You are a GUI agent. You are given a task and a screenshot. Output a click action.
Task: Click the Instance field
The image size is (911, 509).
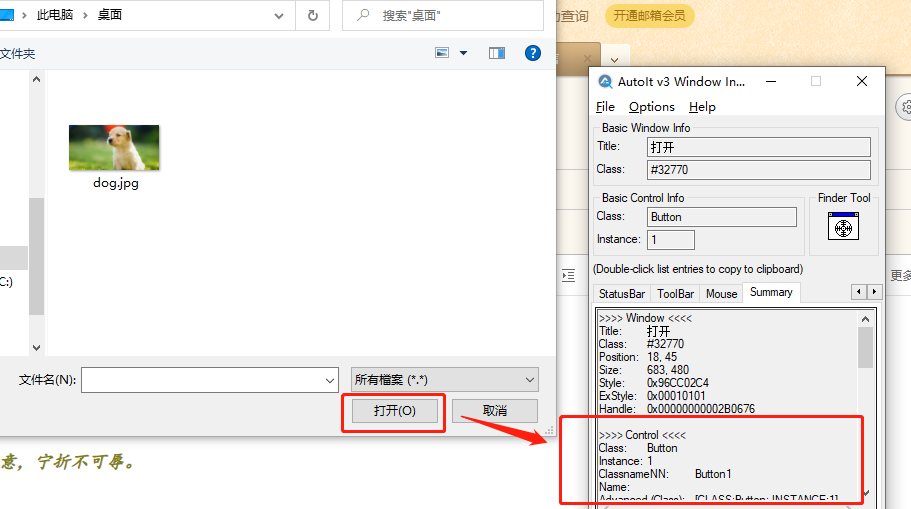pos(670,239)
